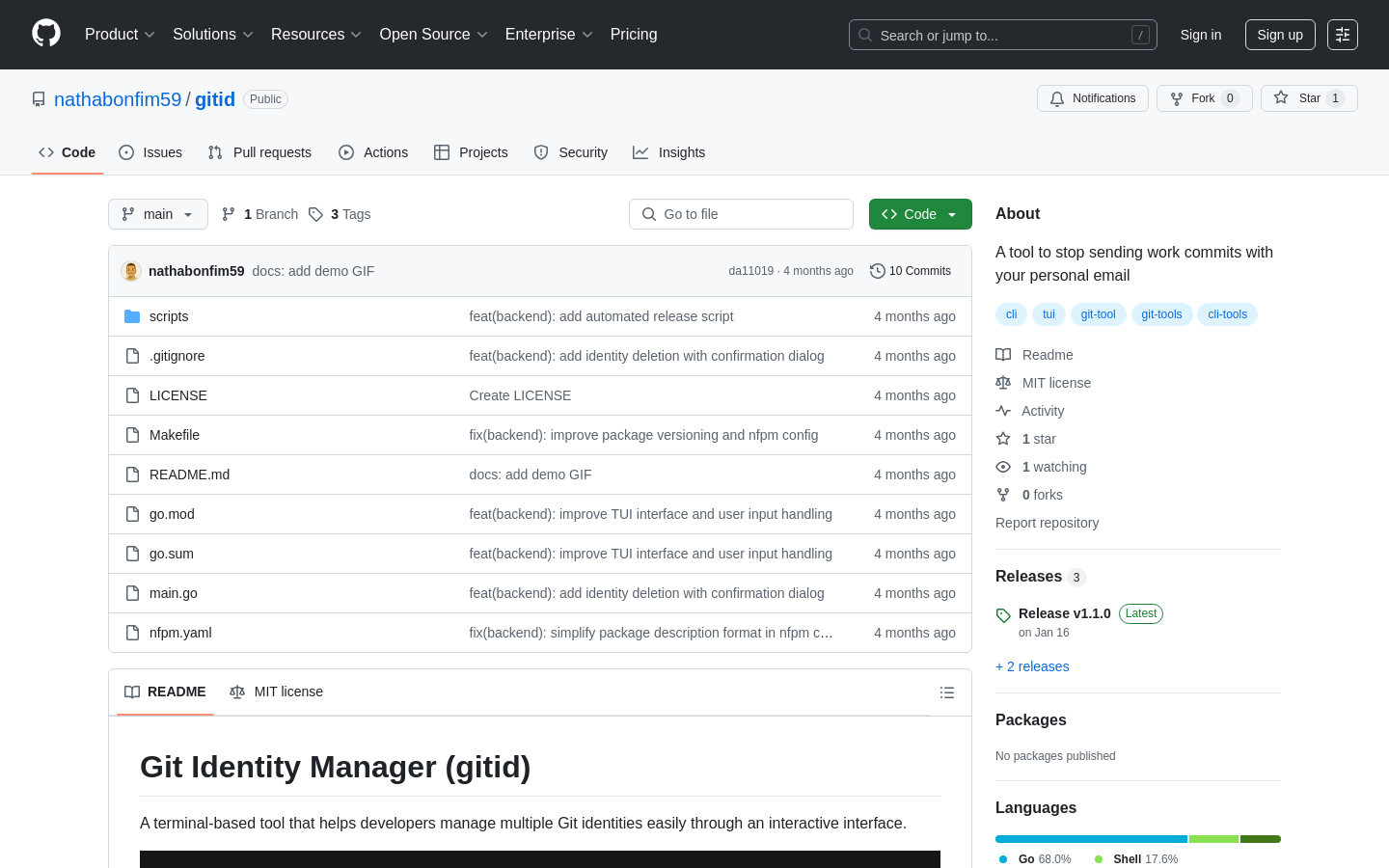Click the nfpm.yaml file icon

point(132,633)
